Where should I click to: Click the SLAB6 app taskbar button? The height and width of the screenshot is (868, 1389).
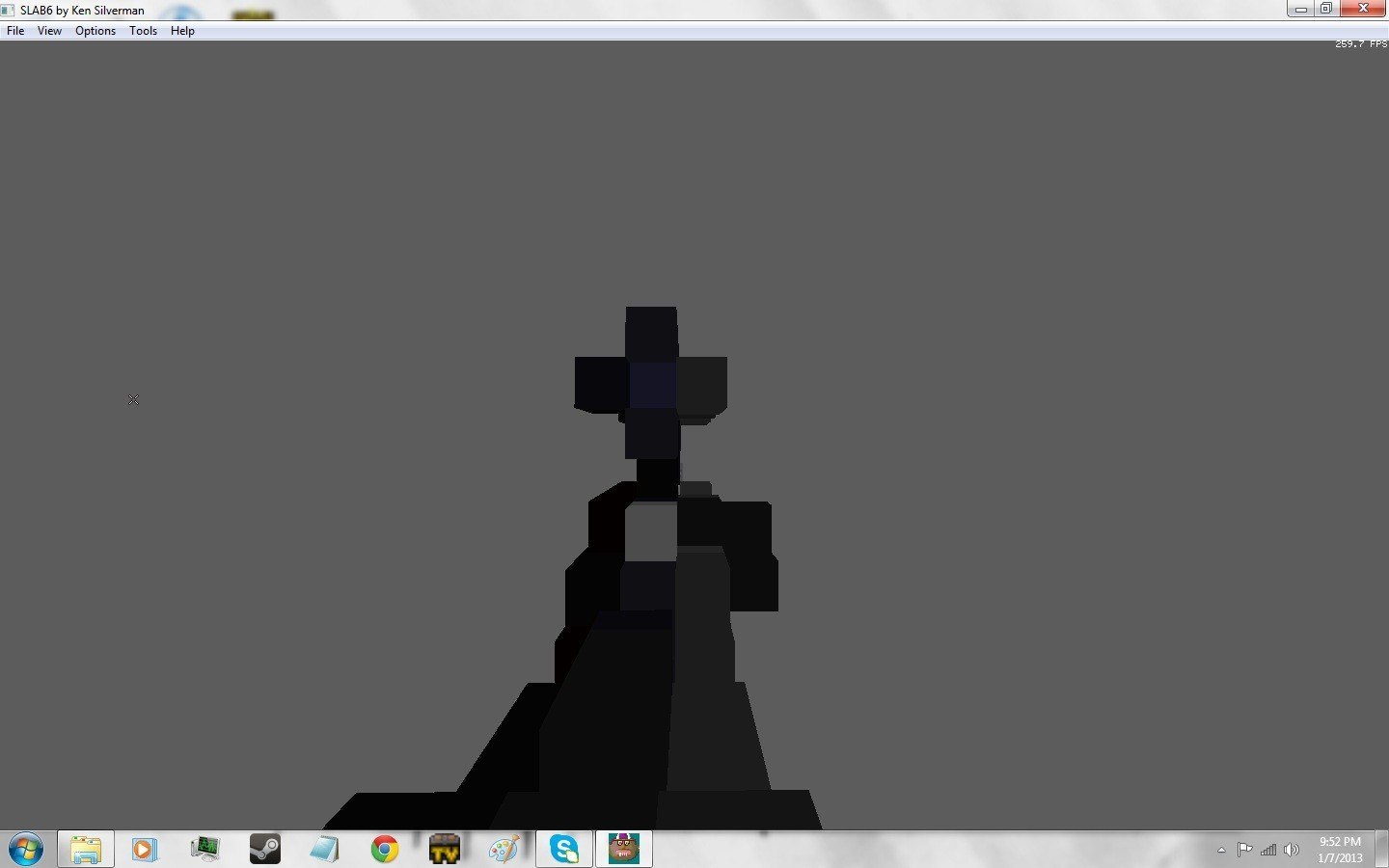[x=624, y=850]
